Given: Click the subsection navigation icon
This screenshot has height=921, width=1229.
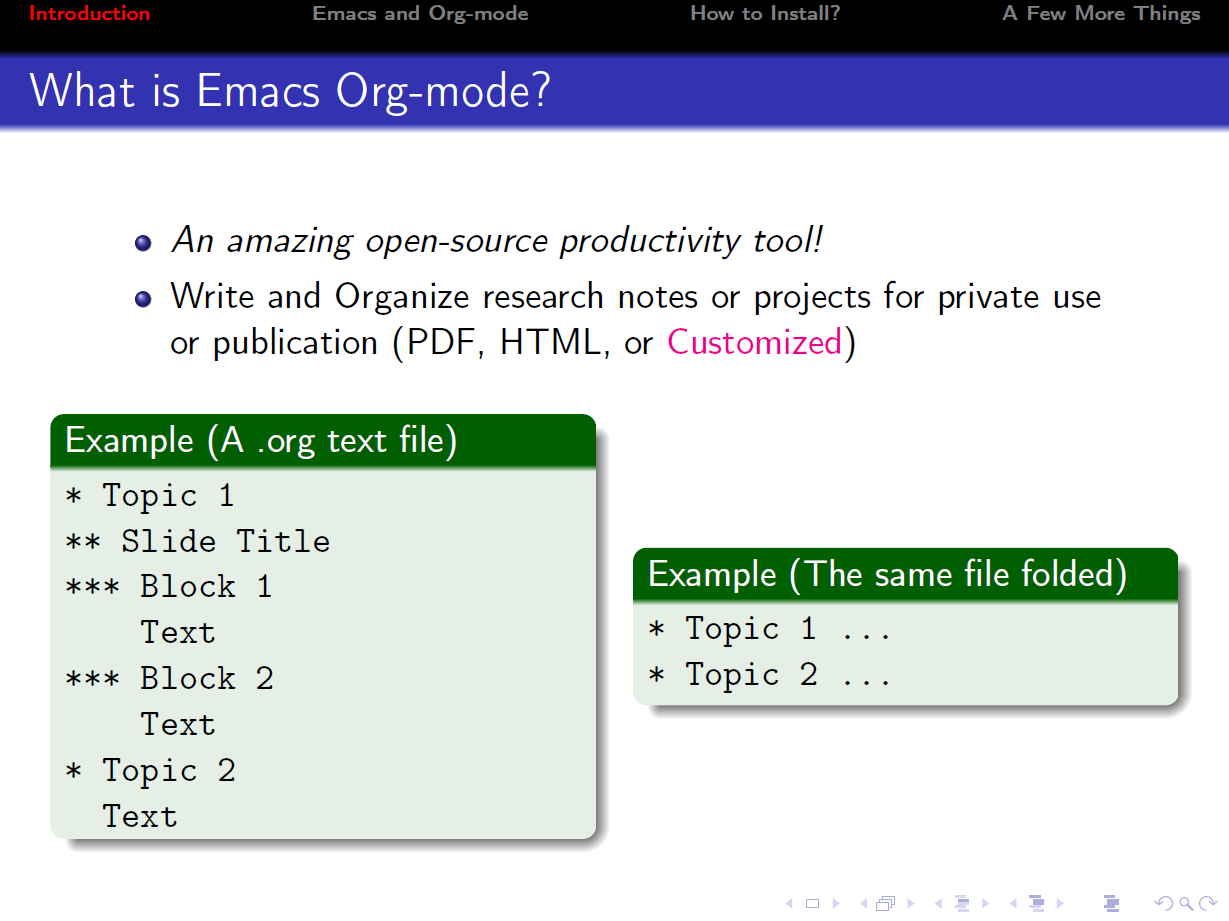Looking at the screenshot, I should [962, 904].
